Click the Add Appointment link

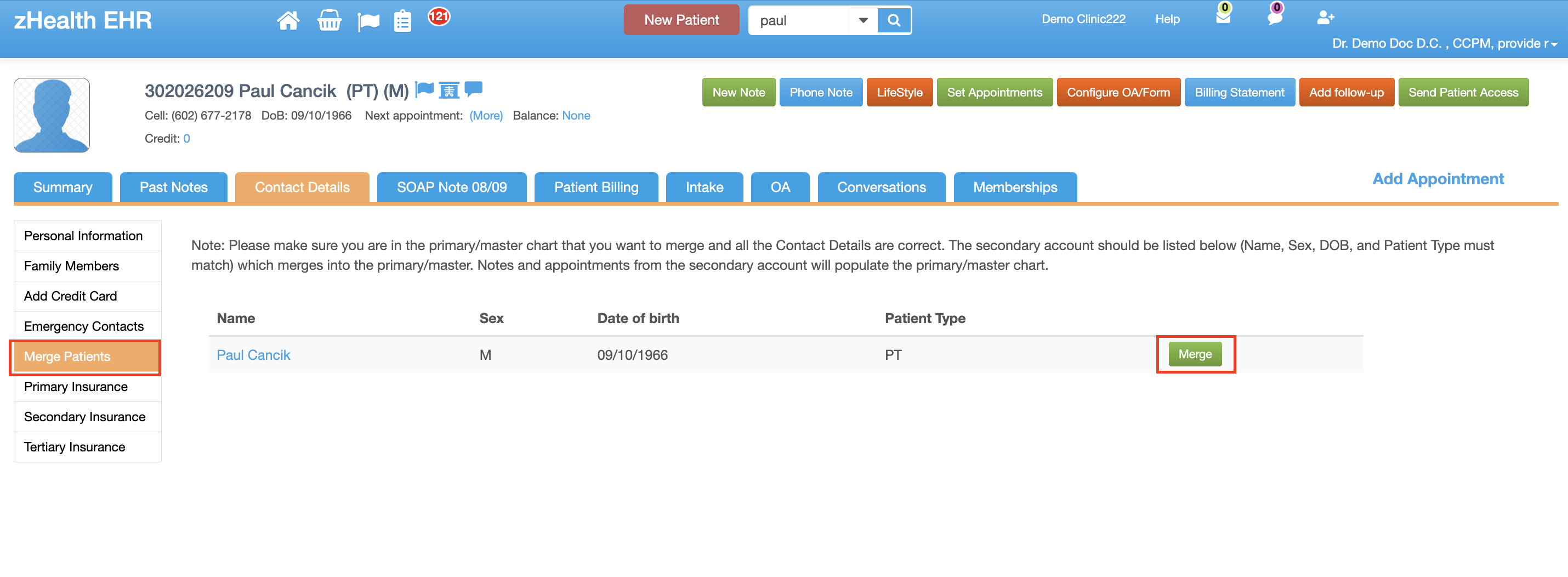click(x=1438, y=179)
